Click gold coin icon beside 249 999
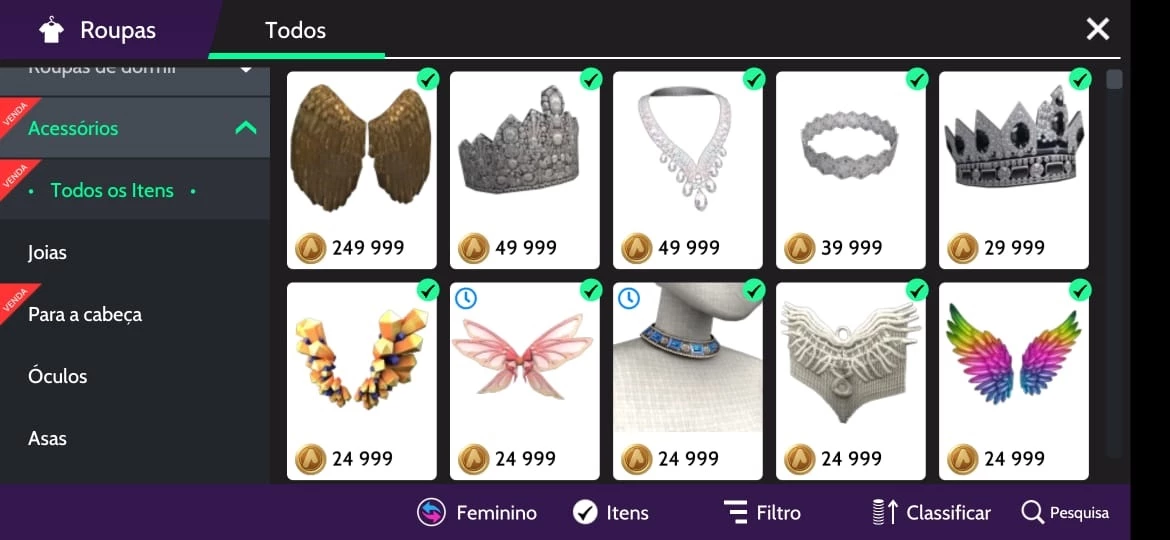This screenshot has width=1170, height=540. [310, 248]
